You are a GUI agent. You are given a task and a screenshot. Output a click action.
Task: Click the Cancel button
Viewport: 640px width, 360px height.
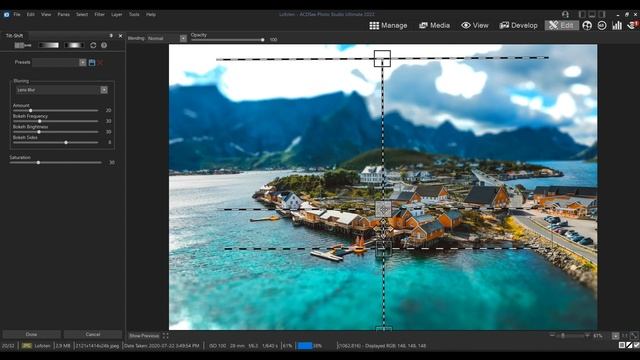click(x=93, y=334)
